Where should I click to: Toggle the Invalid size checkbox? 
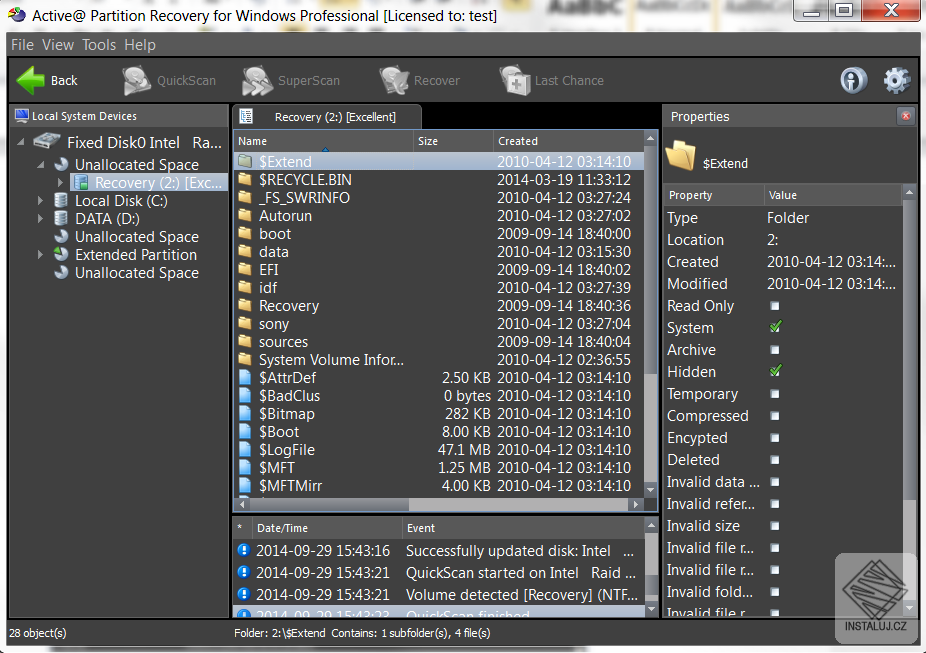pos(775,526)
